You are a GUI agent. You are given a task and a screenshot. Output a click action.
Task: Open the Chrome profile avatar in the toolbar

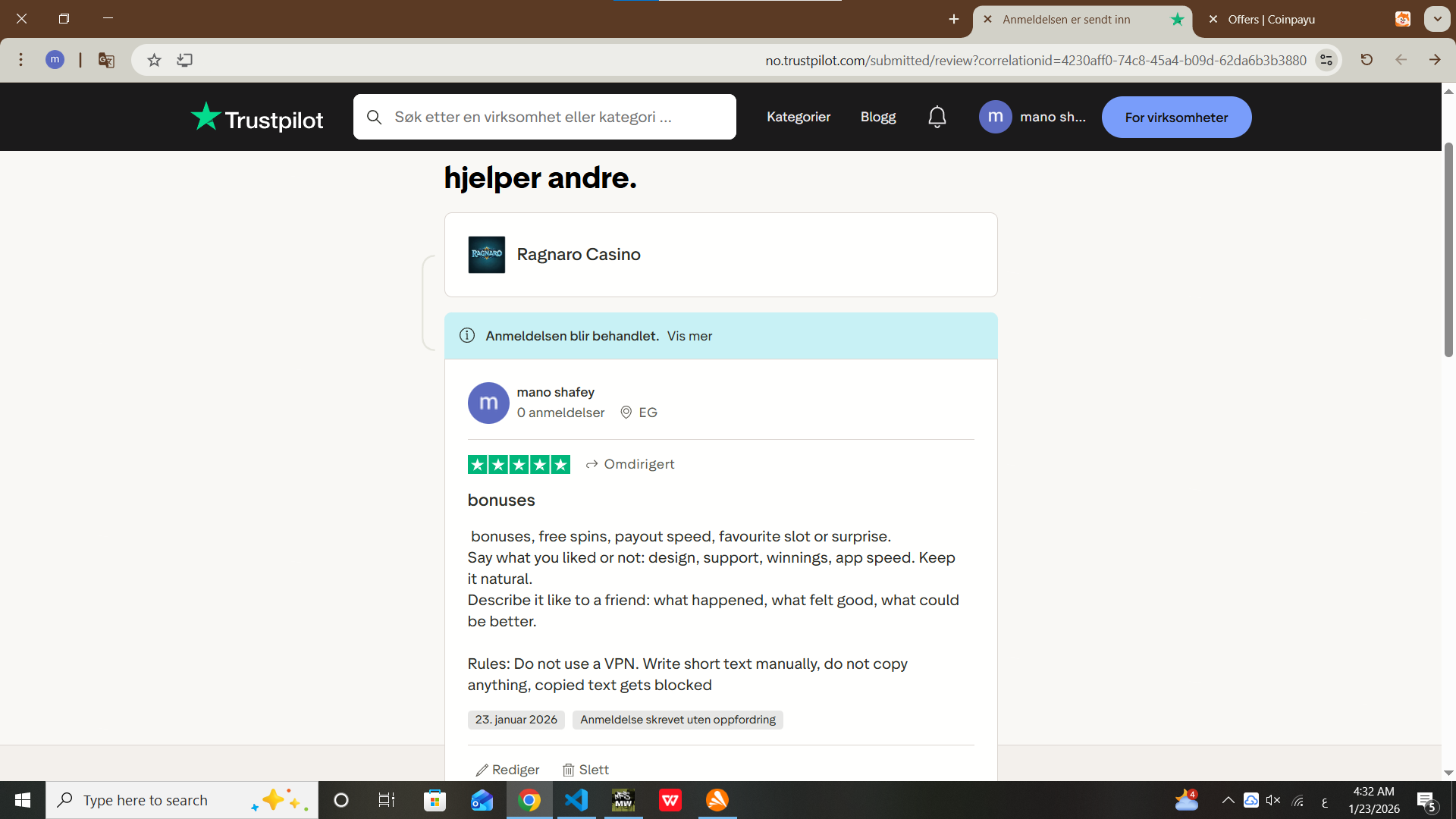click(x=55, y=60)
